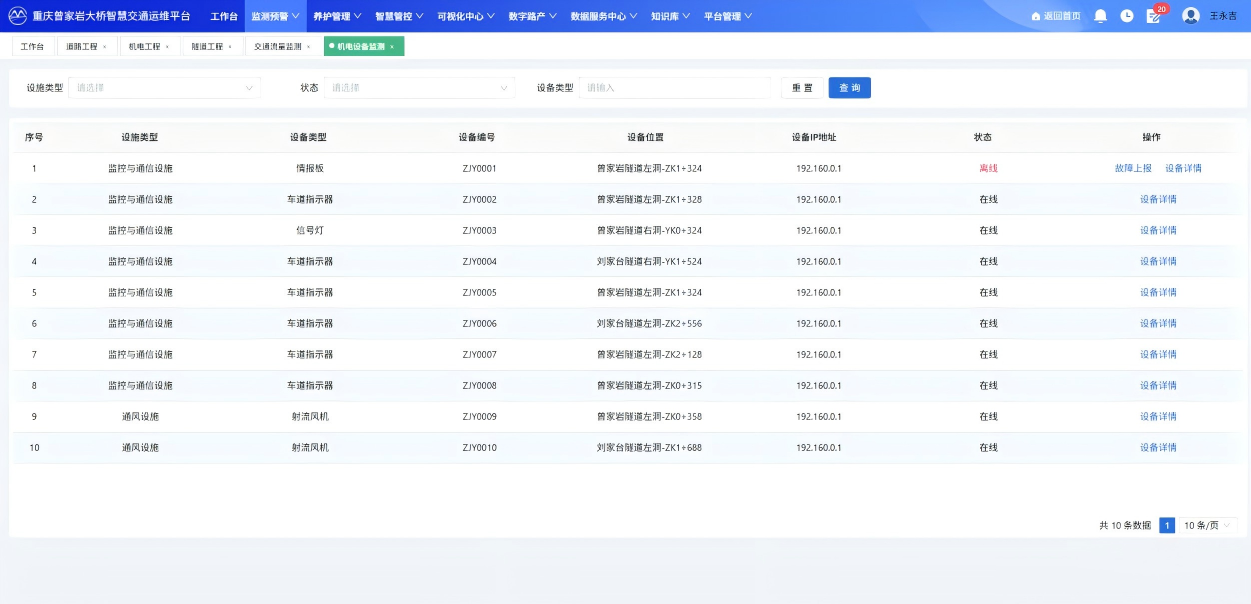
Task: Click the 信号灯 device type cell
Action: click(x=310, y=230)
